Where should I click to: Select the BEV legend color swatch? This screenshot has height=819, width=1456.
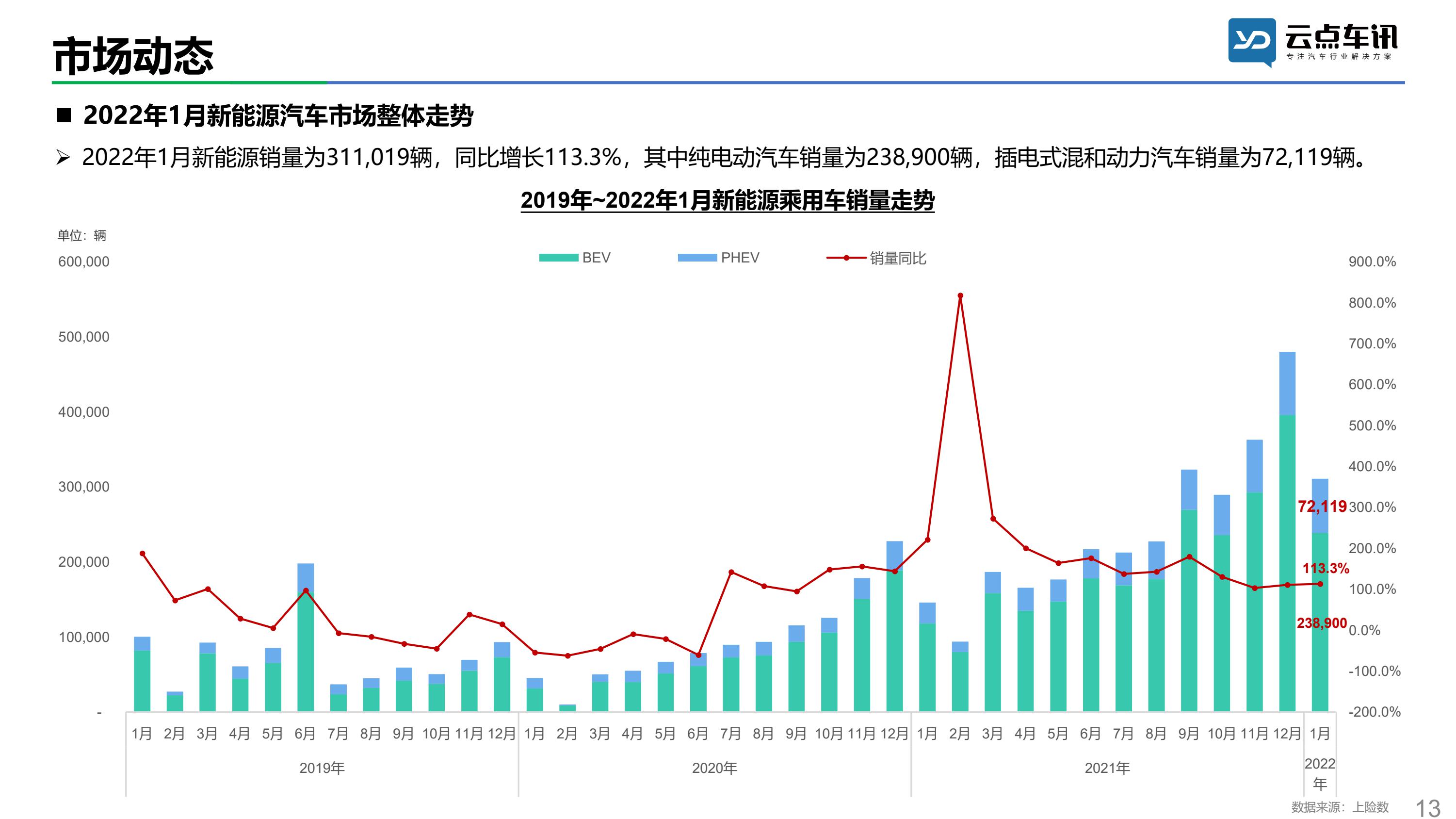point(558,258)
